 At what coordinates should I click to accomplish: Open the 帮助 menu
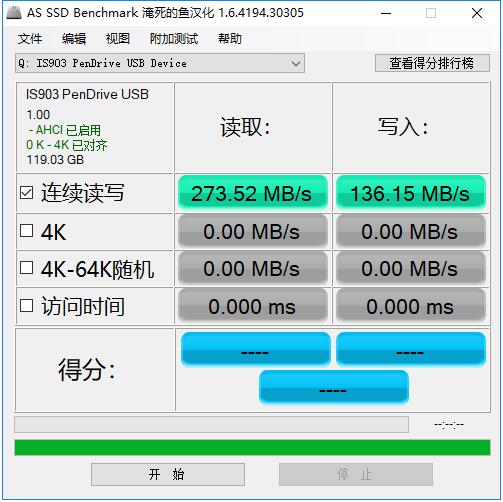click(230, 39)
